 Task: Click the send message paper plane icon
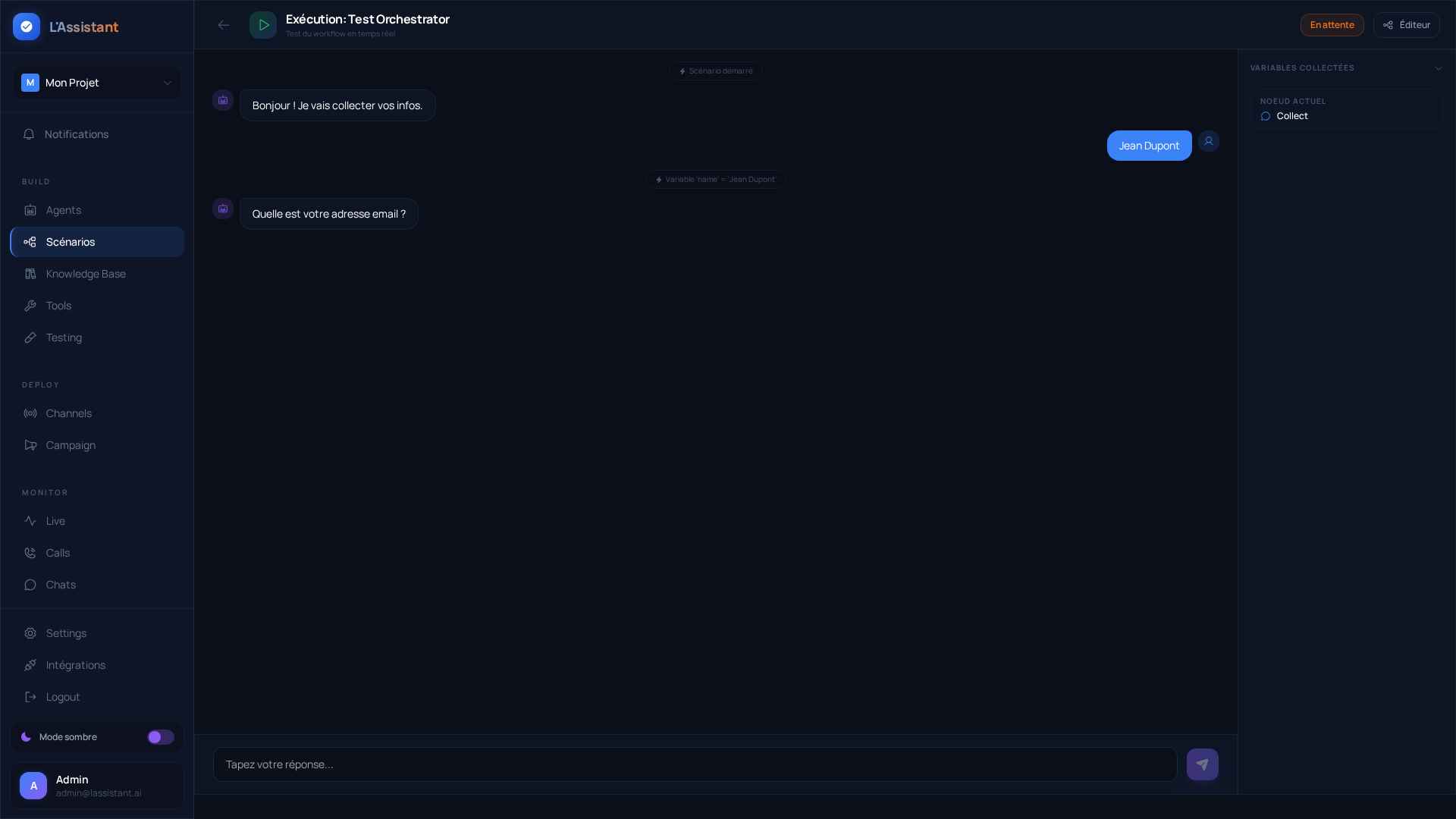(x=1202, y=764)
